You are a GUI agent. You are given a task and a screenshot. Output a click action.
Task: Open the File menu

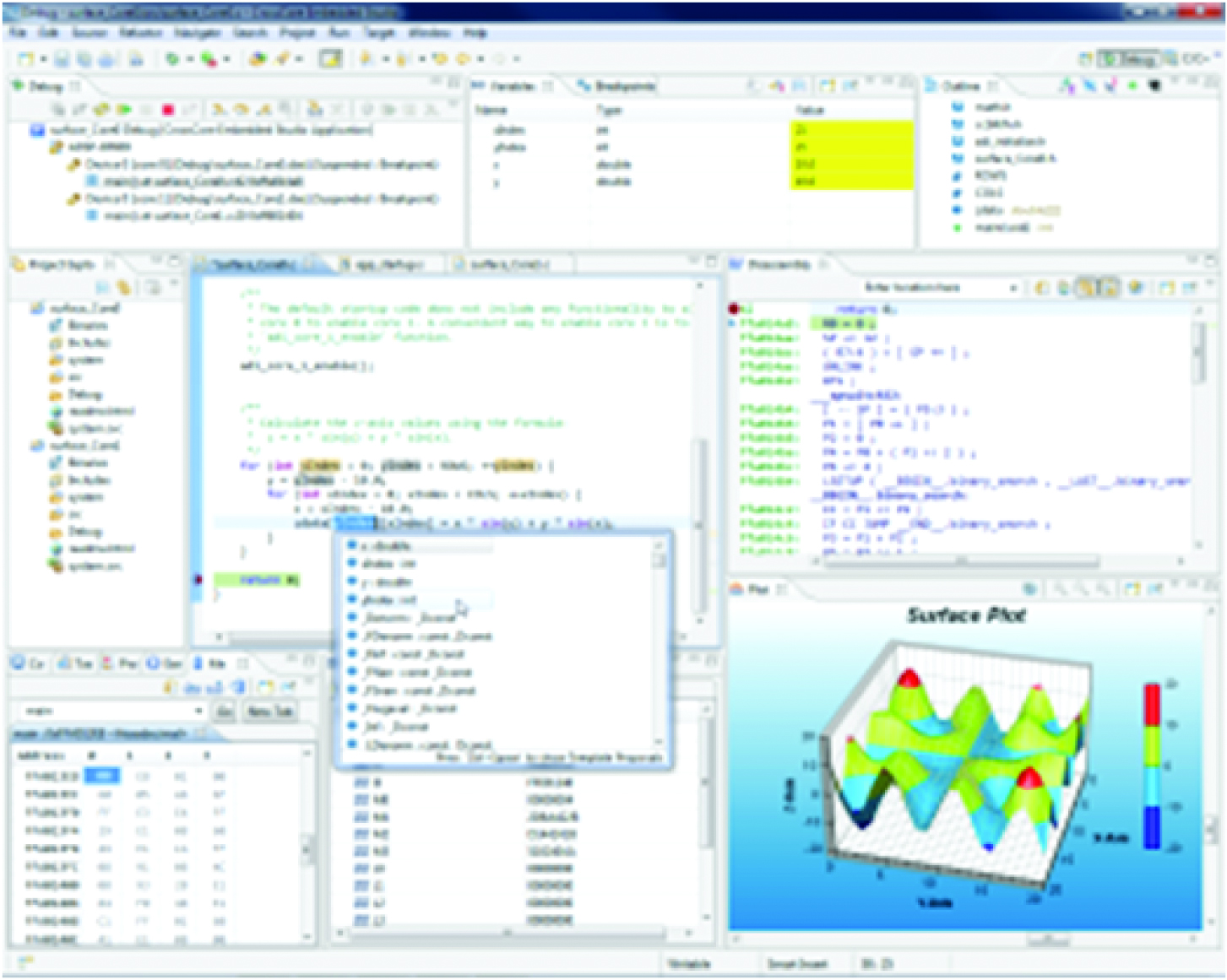pyautogui.click(x=18, y=33)
